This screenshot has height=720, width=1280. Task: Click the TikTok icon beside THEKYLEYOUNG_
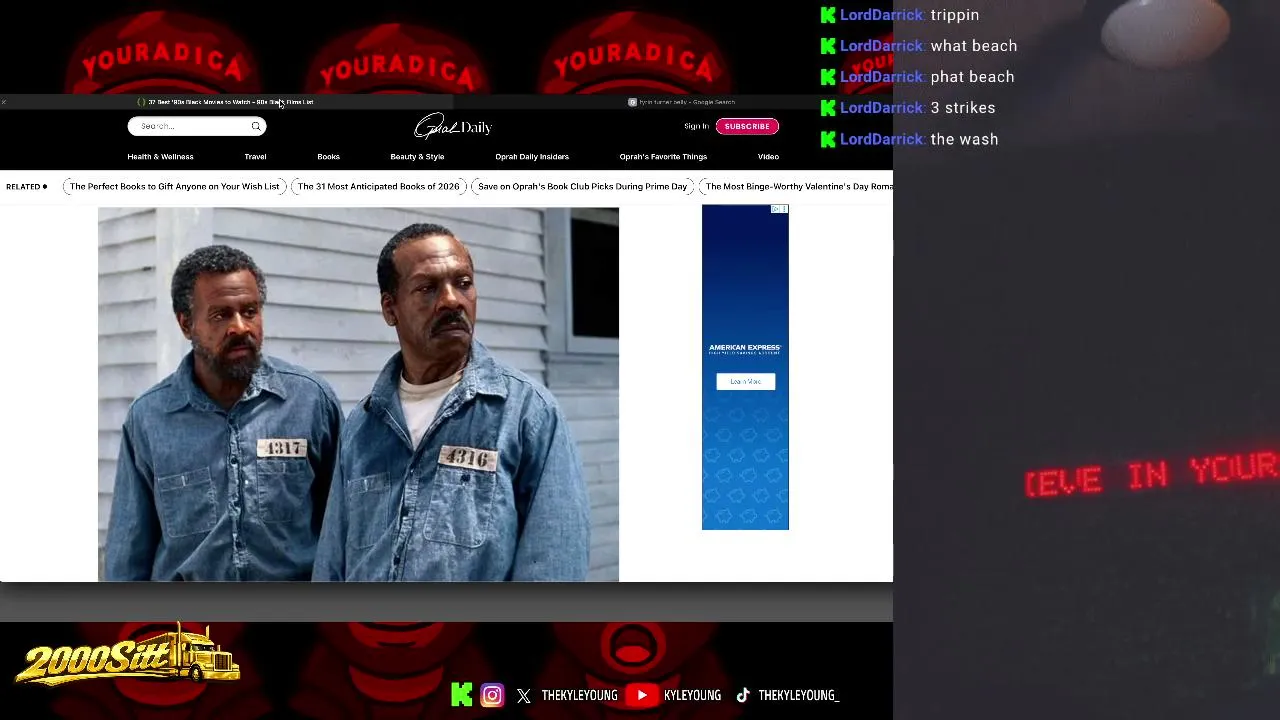pyautogui.click(x=743, y=695)
